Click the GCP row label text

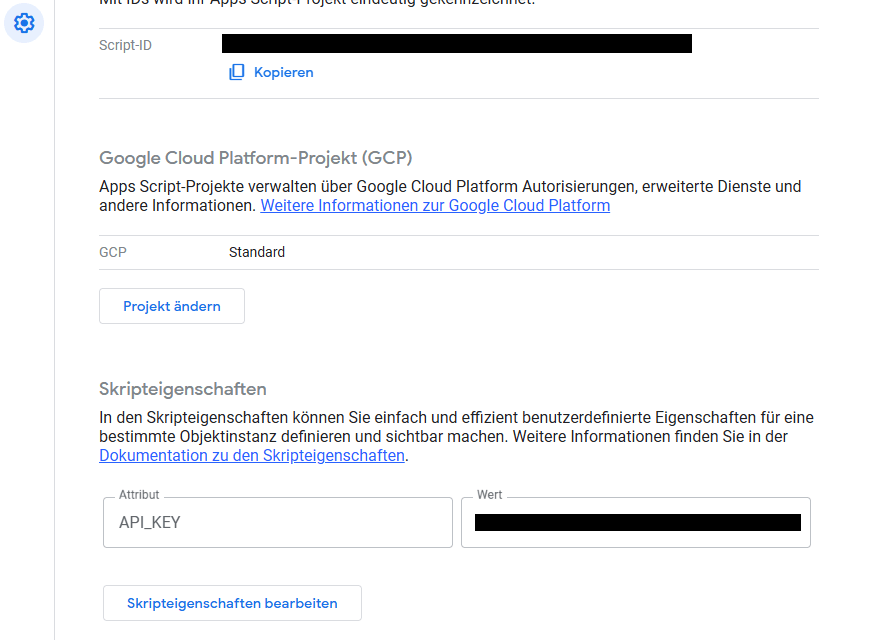pyautogui.click(x=111, y=252)
